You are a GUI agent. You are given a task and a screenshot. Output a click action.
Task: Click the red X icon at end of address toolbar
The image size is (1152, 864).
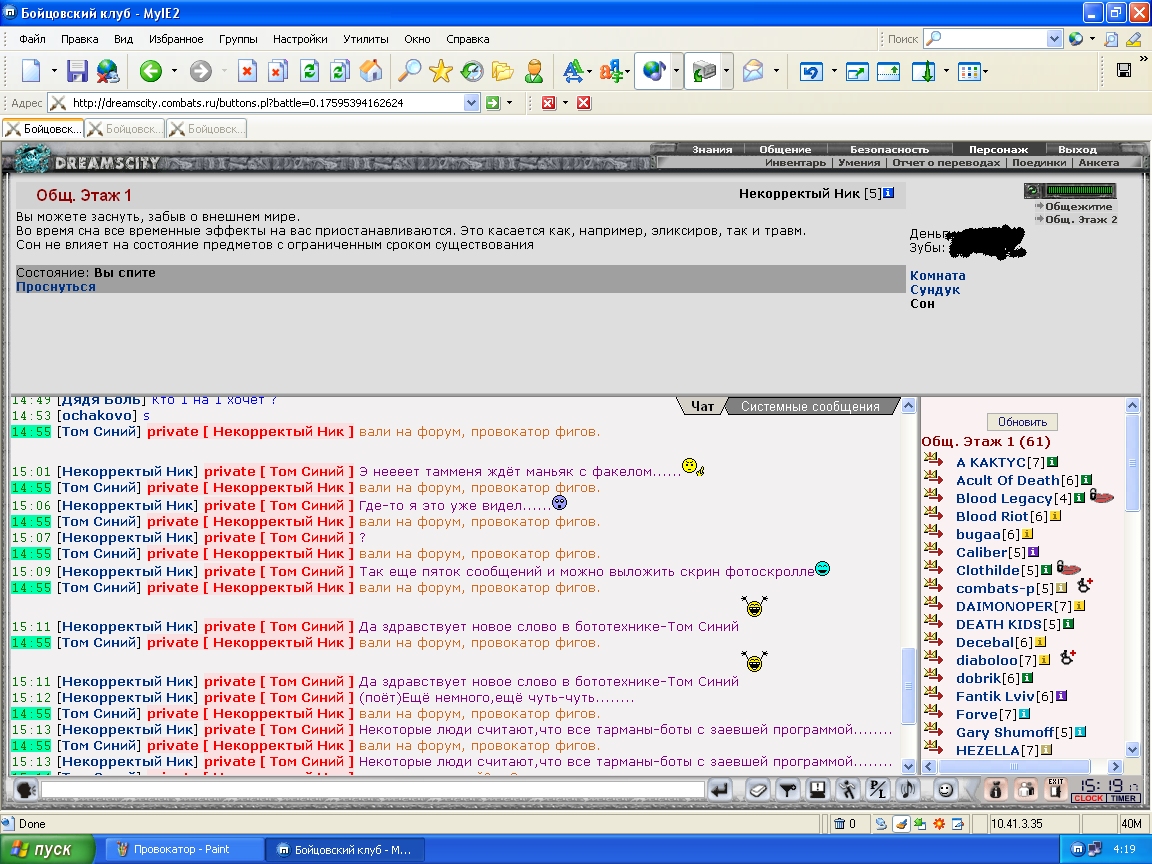[x=583, y=103]
